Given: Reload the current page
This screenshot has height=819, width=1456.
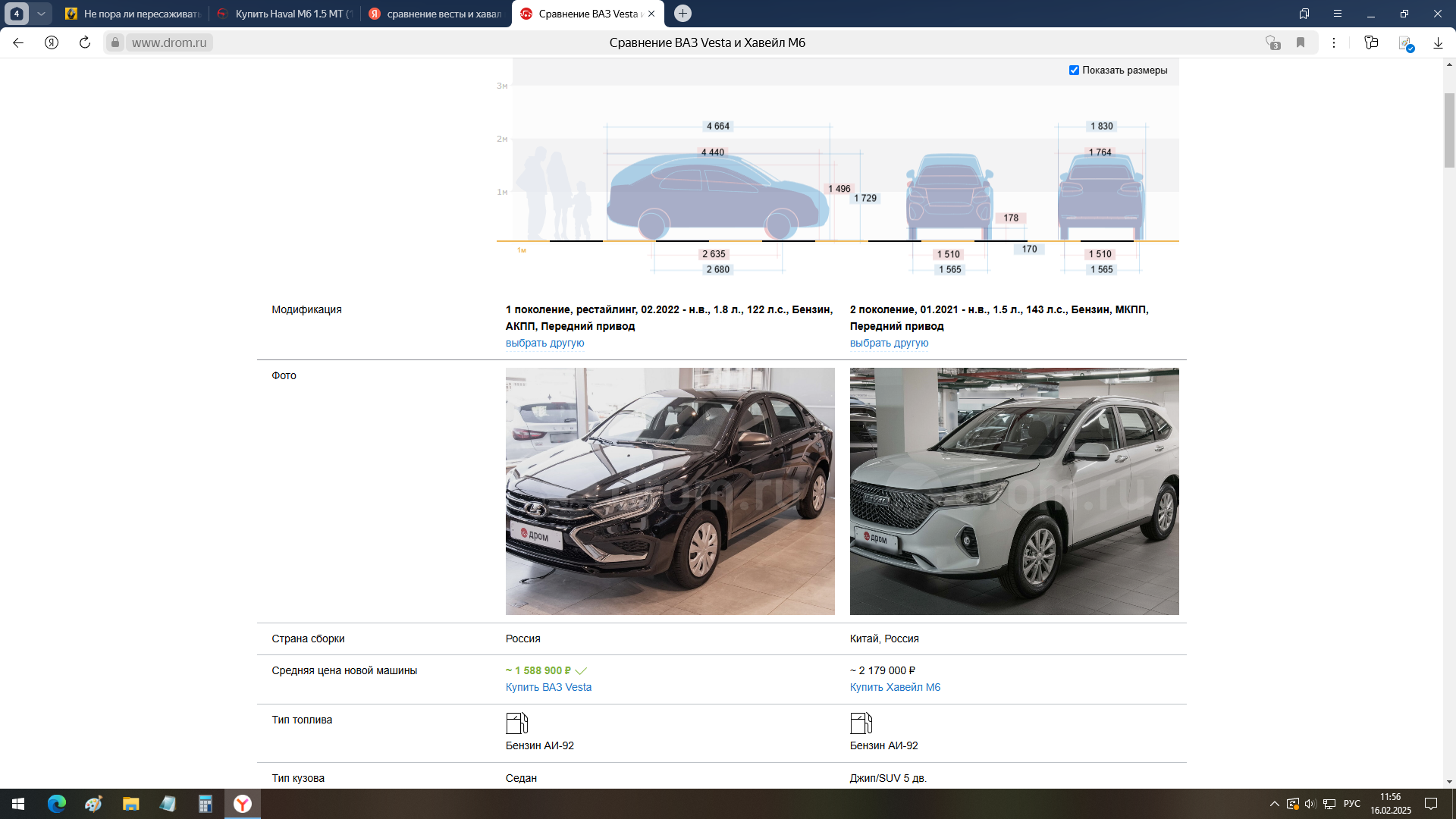Looking at the screenshot, I should point(85,42).
